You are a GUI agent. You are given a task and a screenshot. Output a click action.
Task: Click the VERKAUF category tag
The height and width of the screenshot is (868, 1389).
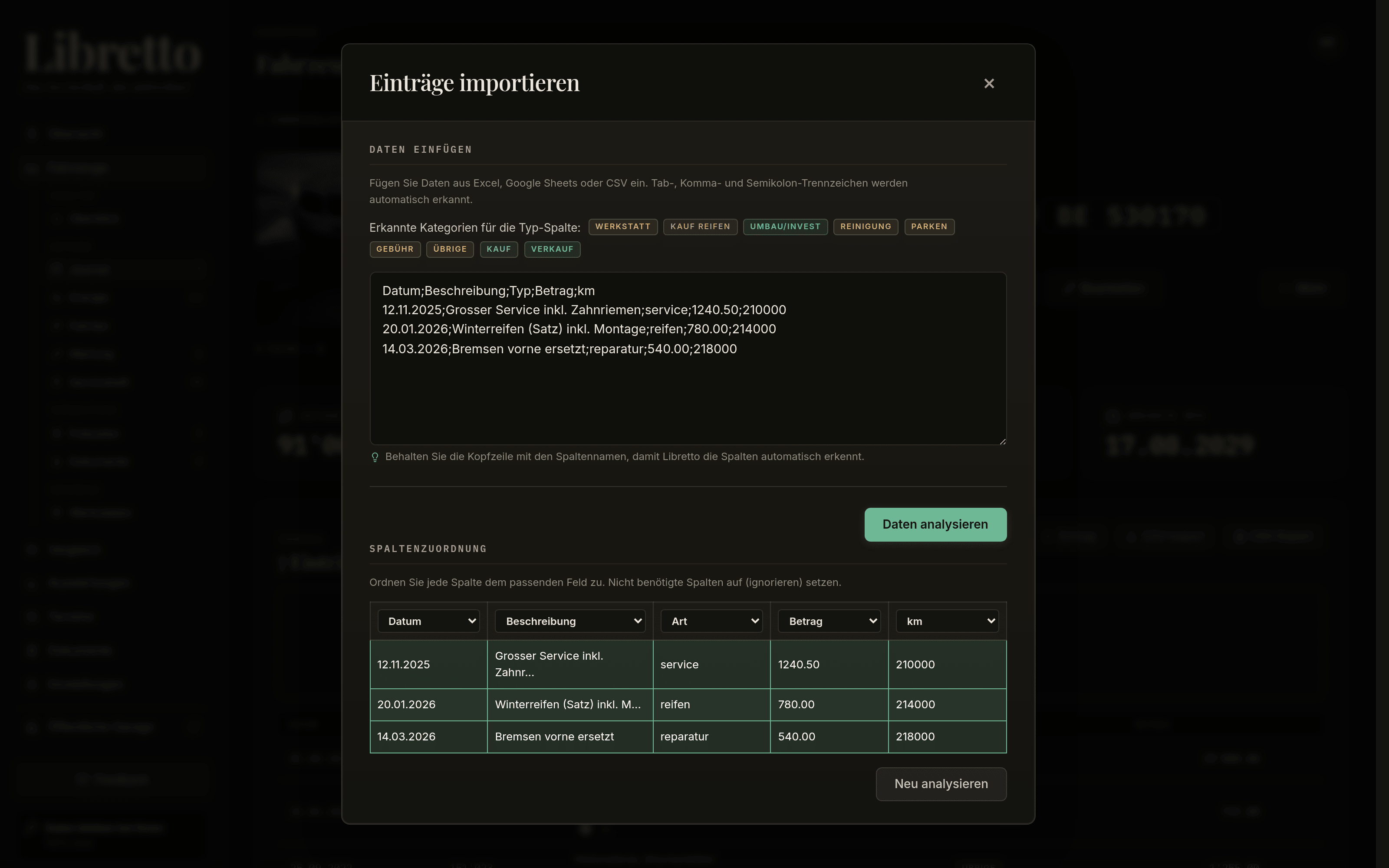coord(552,249)
